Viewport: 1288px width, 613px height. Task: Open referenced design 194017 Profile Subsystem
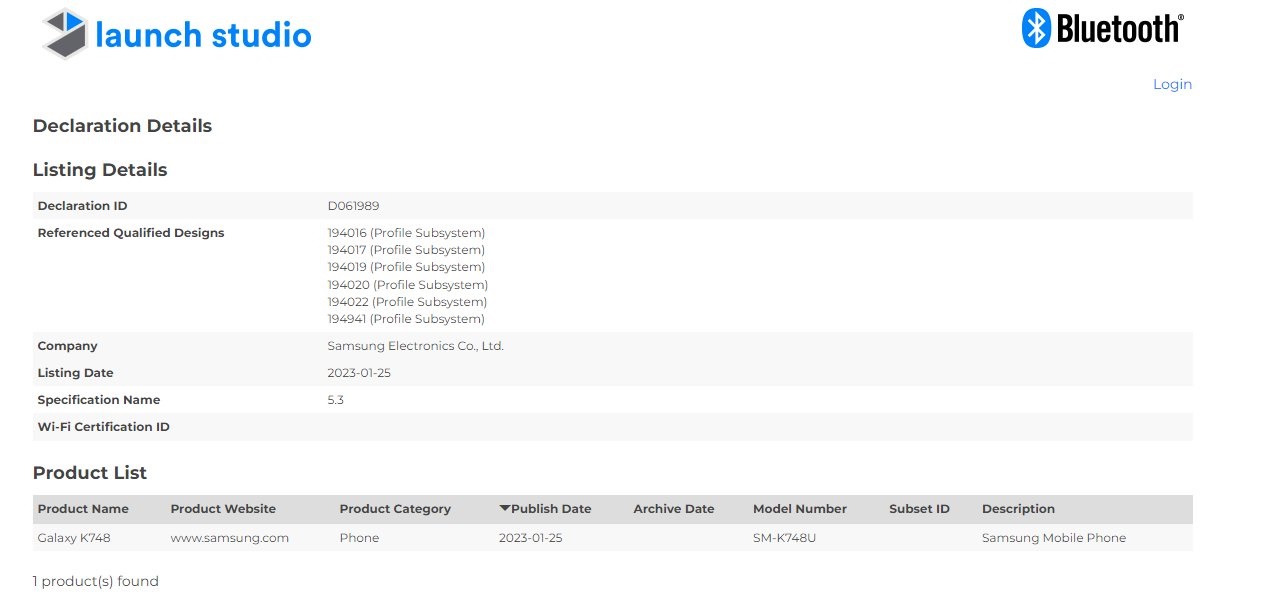tap(406, 250)
